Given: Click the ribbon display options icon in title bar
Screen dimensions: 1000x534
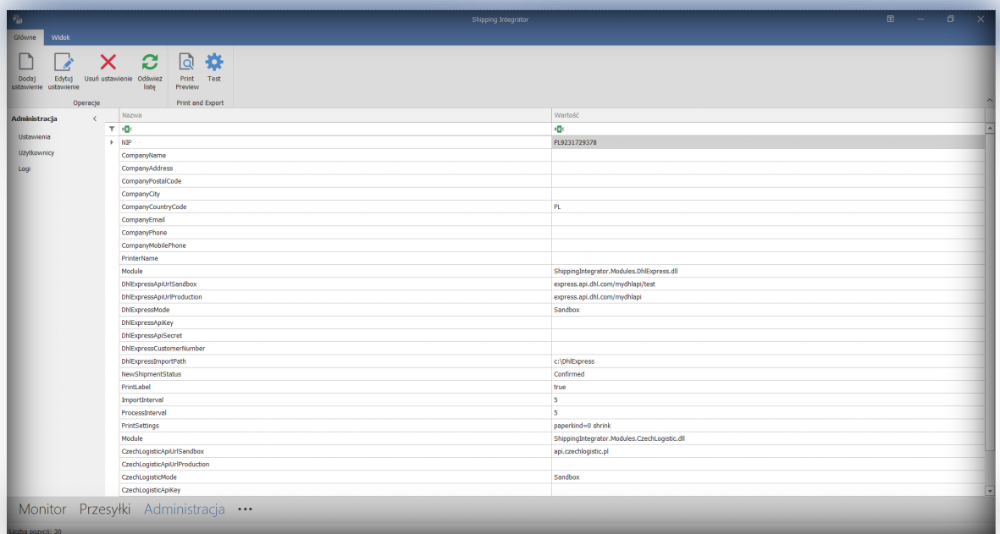Looking at the screenshot, I should [890, 19].
